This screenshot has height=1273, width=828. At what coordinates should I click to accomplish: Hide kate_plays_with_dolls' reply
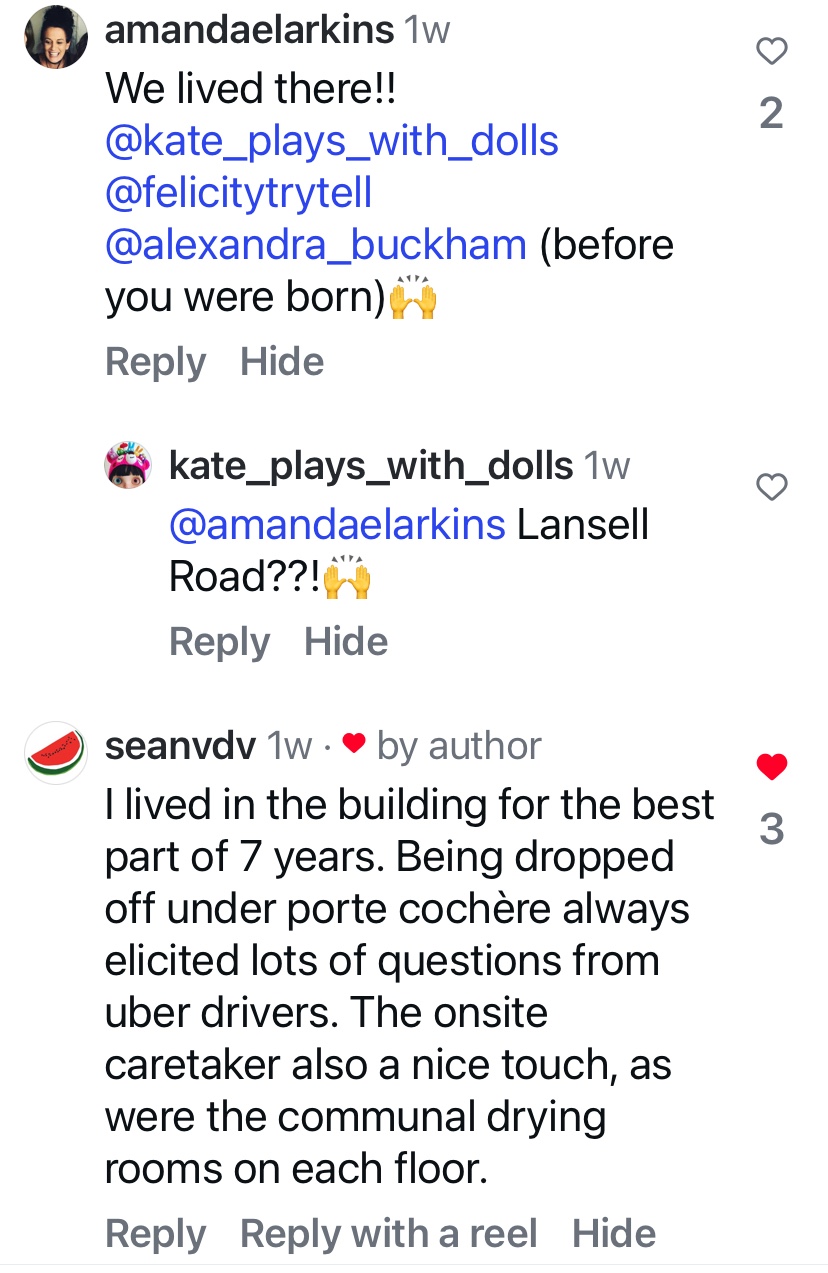[x=346, y=642]
